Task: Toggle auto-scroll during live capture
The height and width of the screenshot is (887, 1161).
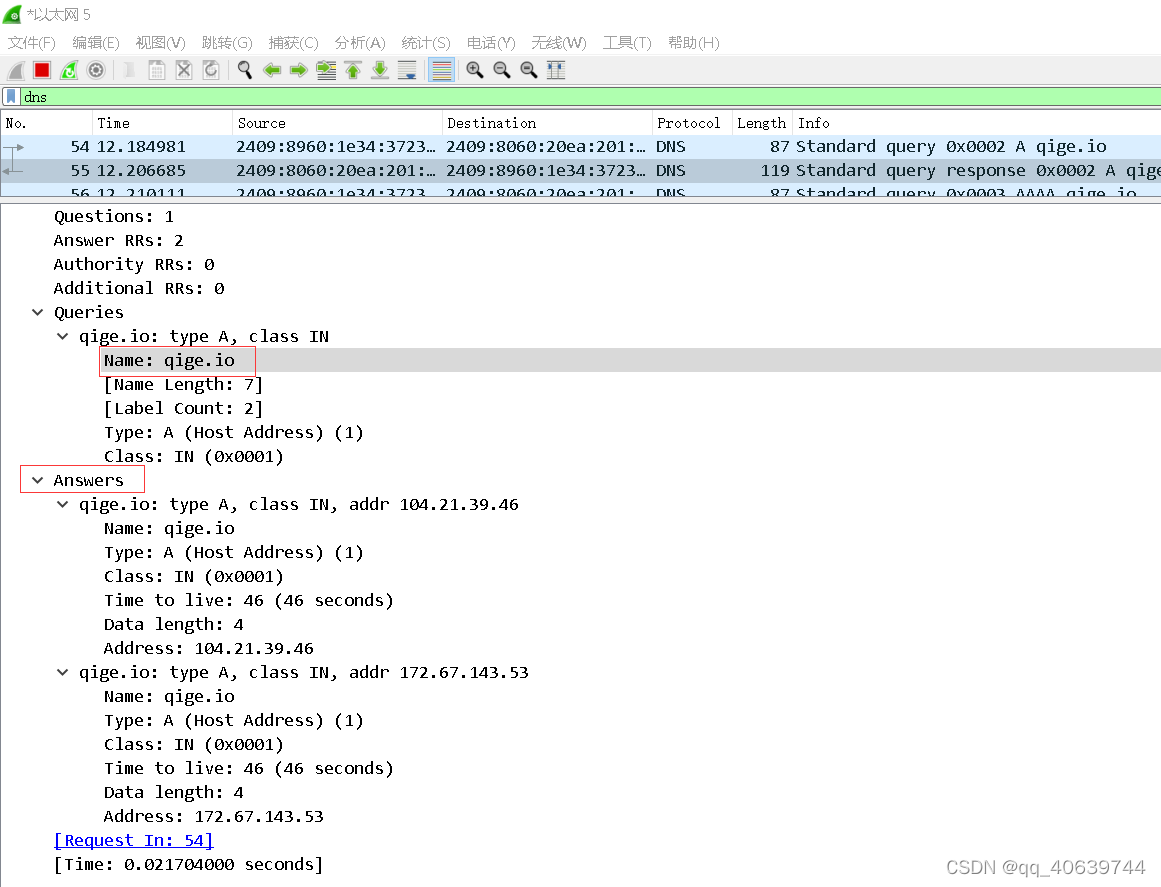Action: click(406, 70)
